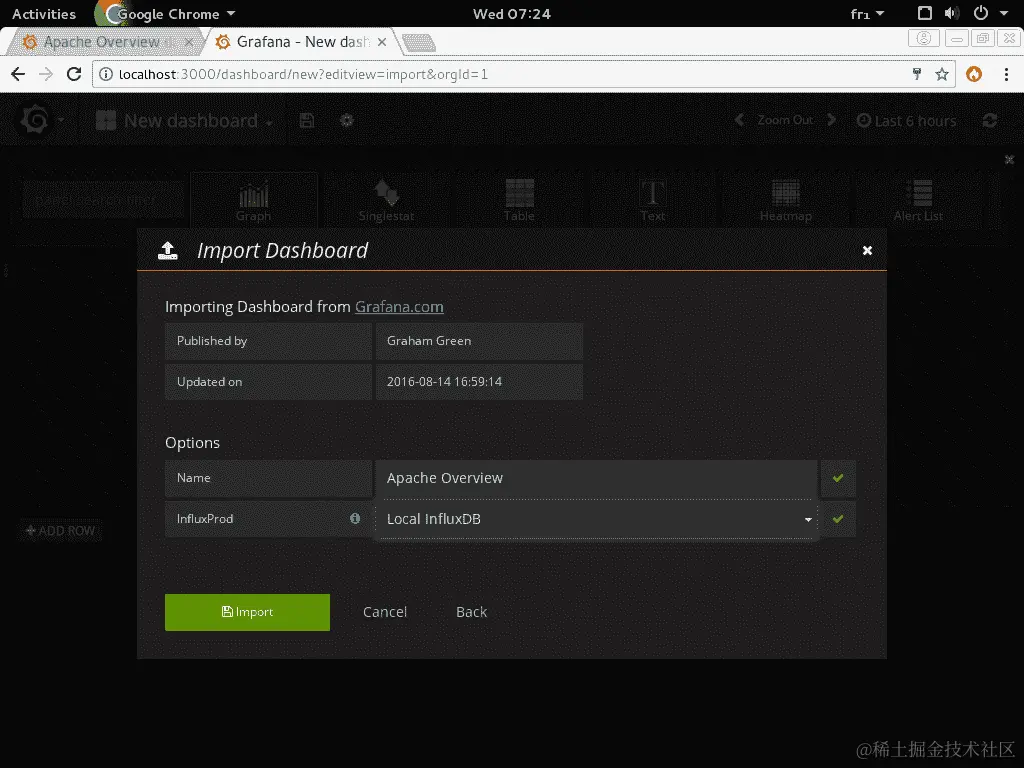Click the green Import button
The image size is (1024, 768).
point(247,612)
